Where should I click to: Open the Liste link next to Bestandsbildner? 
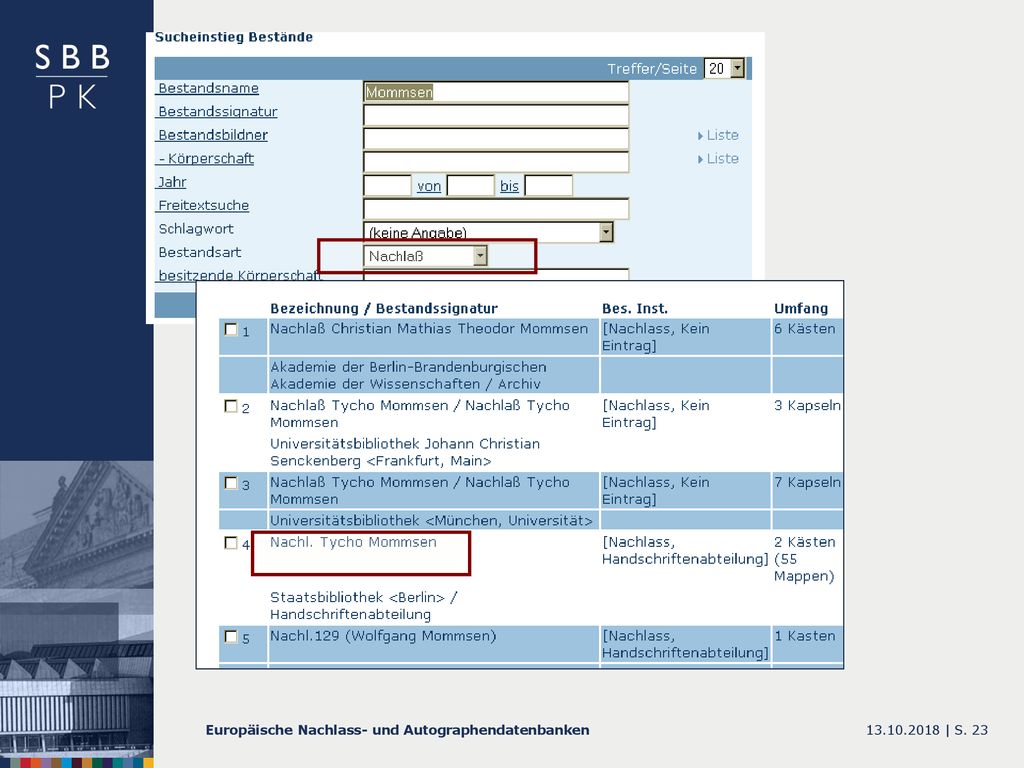click(x=718, y=135)
